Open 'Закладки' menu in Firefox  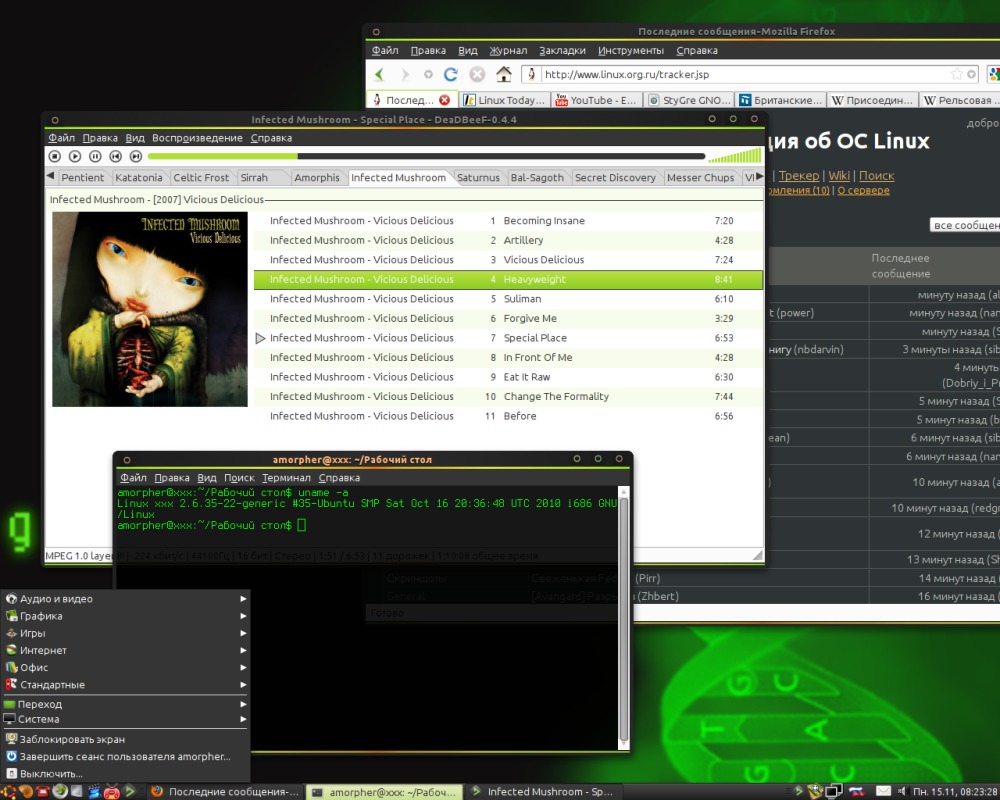562,50
